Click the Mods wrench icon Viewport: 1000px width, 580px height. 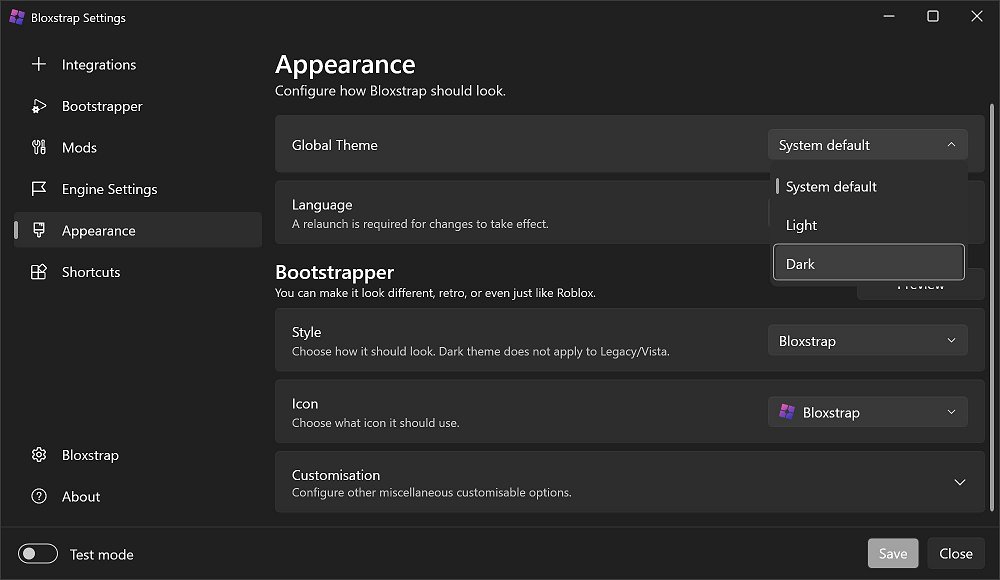pos(39,148)
